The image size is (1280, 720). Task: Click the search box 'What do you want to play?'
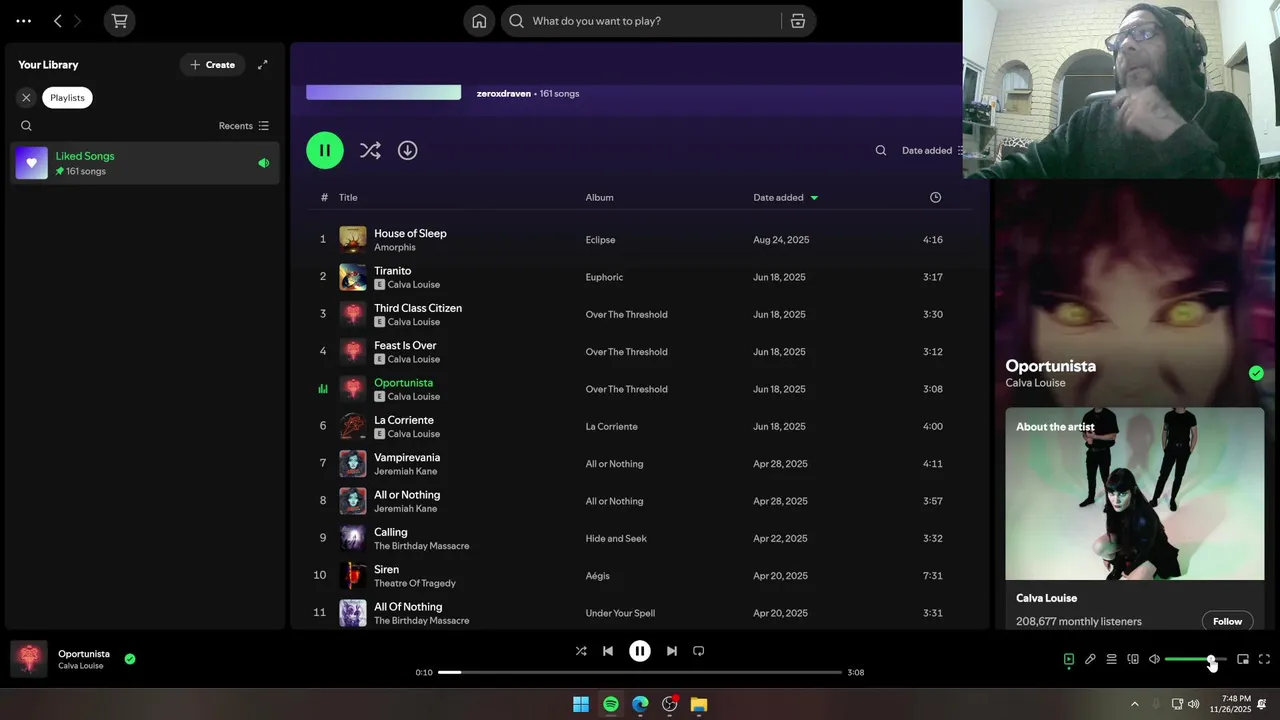click(x=641, y=21)
